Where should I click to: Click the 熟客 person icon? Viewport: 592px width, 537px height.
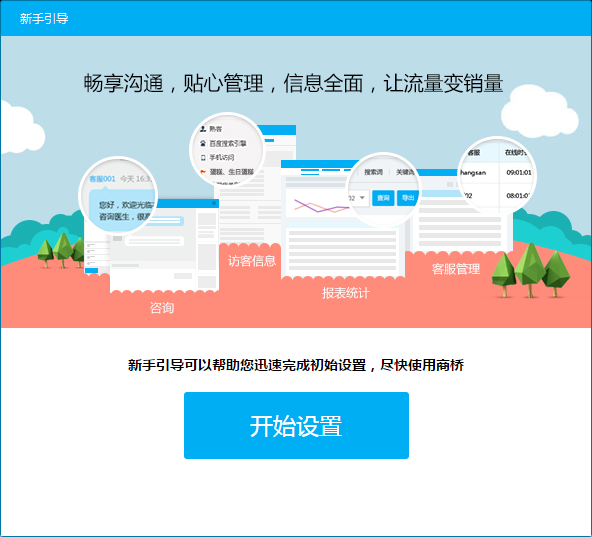(203, 129)
